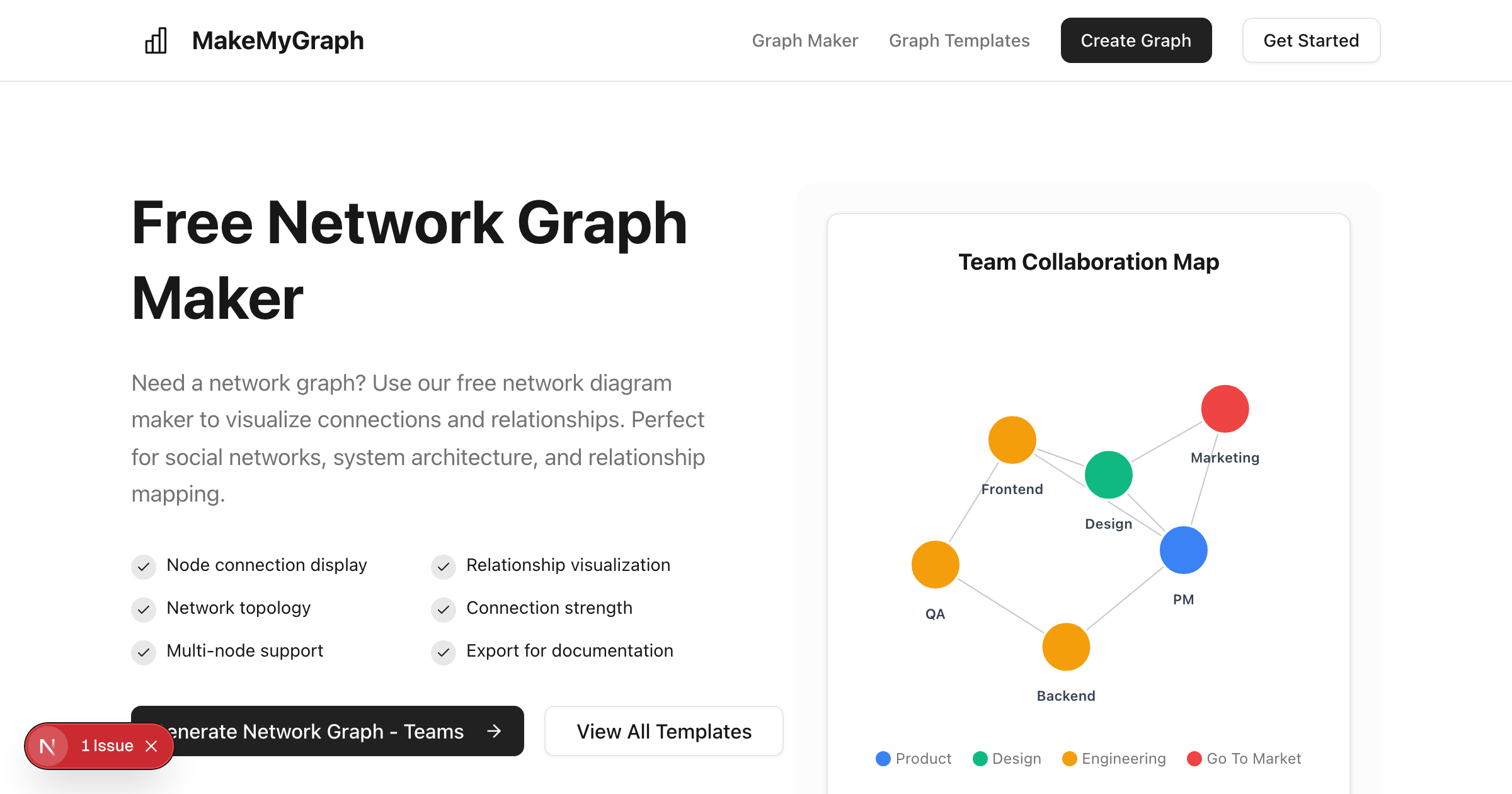
Task: Click the Get Started button
Action: 1311,40
